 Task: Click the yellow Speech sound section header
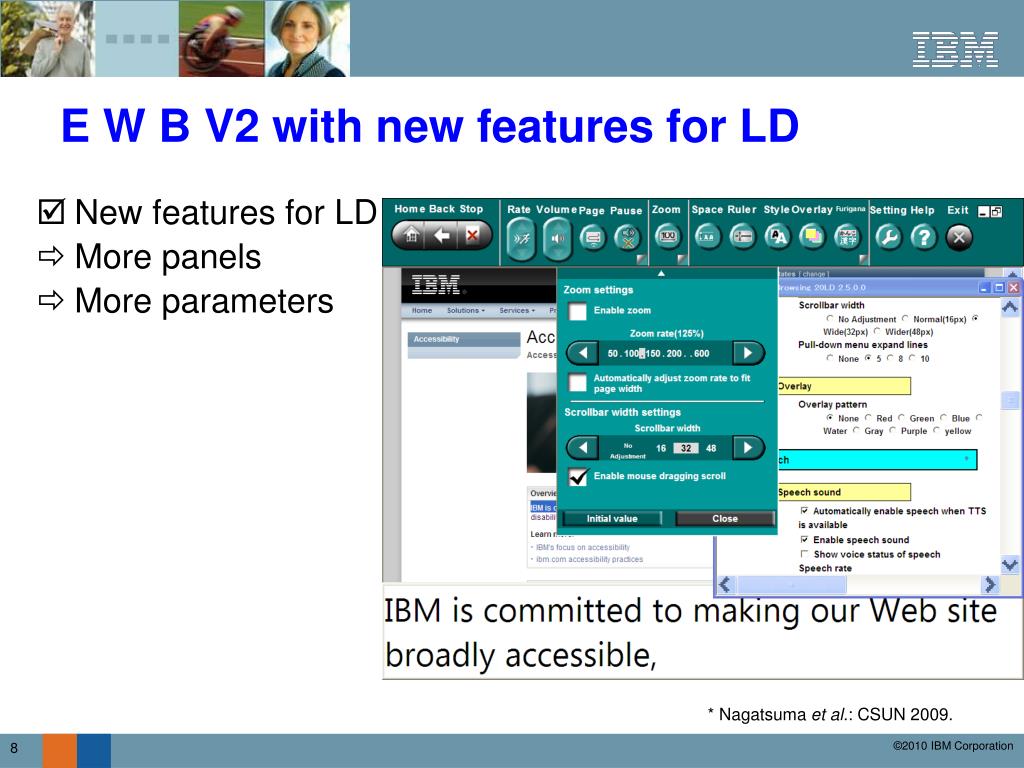pyautogui.click(x=844, y=492)
